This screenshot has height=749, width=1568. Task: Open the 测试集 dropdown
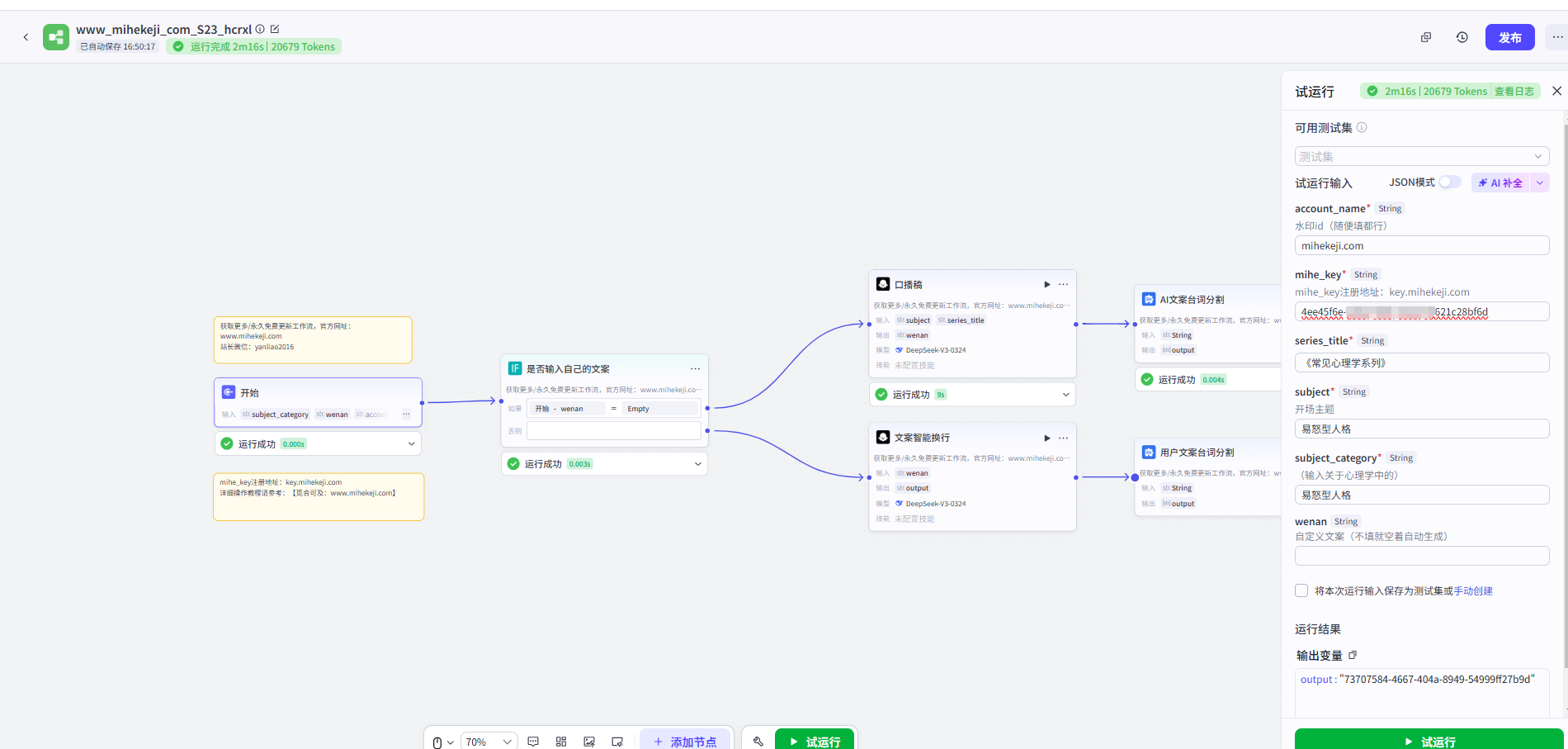[x=1421, y=156]
